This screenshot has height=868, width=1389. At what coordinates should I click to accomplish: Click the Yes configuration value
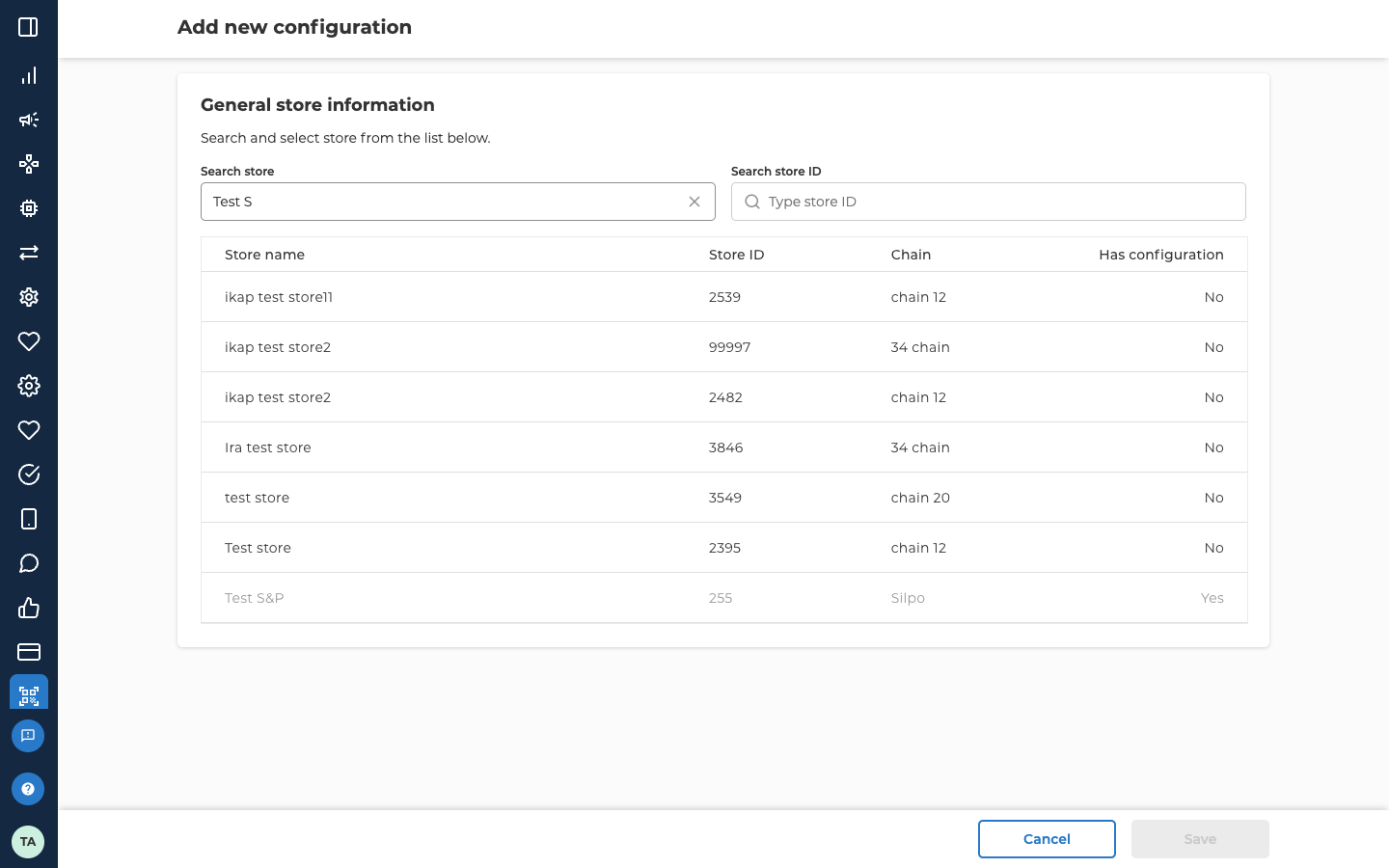pos(1212,598)
